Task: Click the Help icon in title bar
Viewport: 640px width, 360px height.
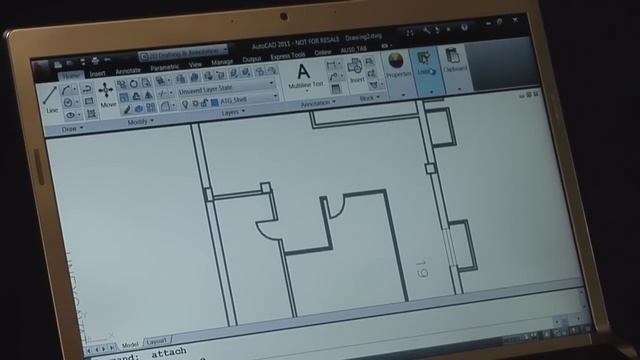Action: coord(464,27)
